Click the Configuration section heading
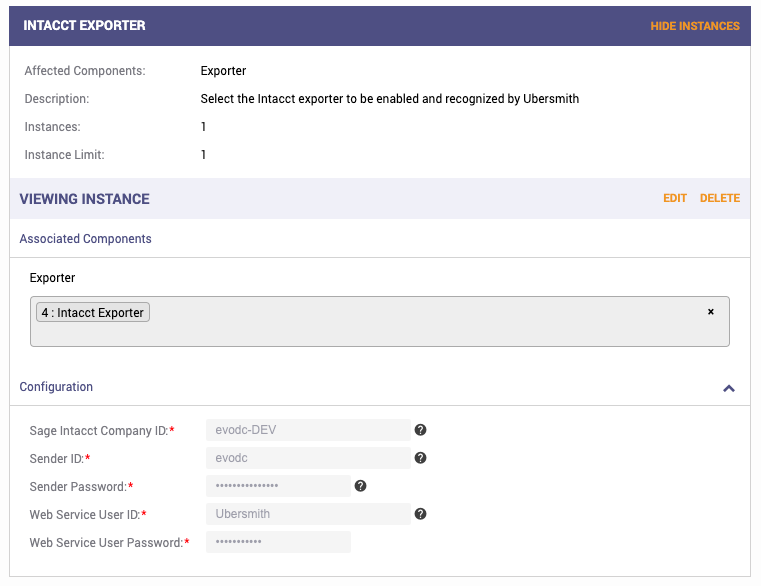This screenshot has height=586, width=761. click(56, 386)
